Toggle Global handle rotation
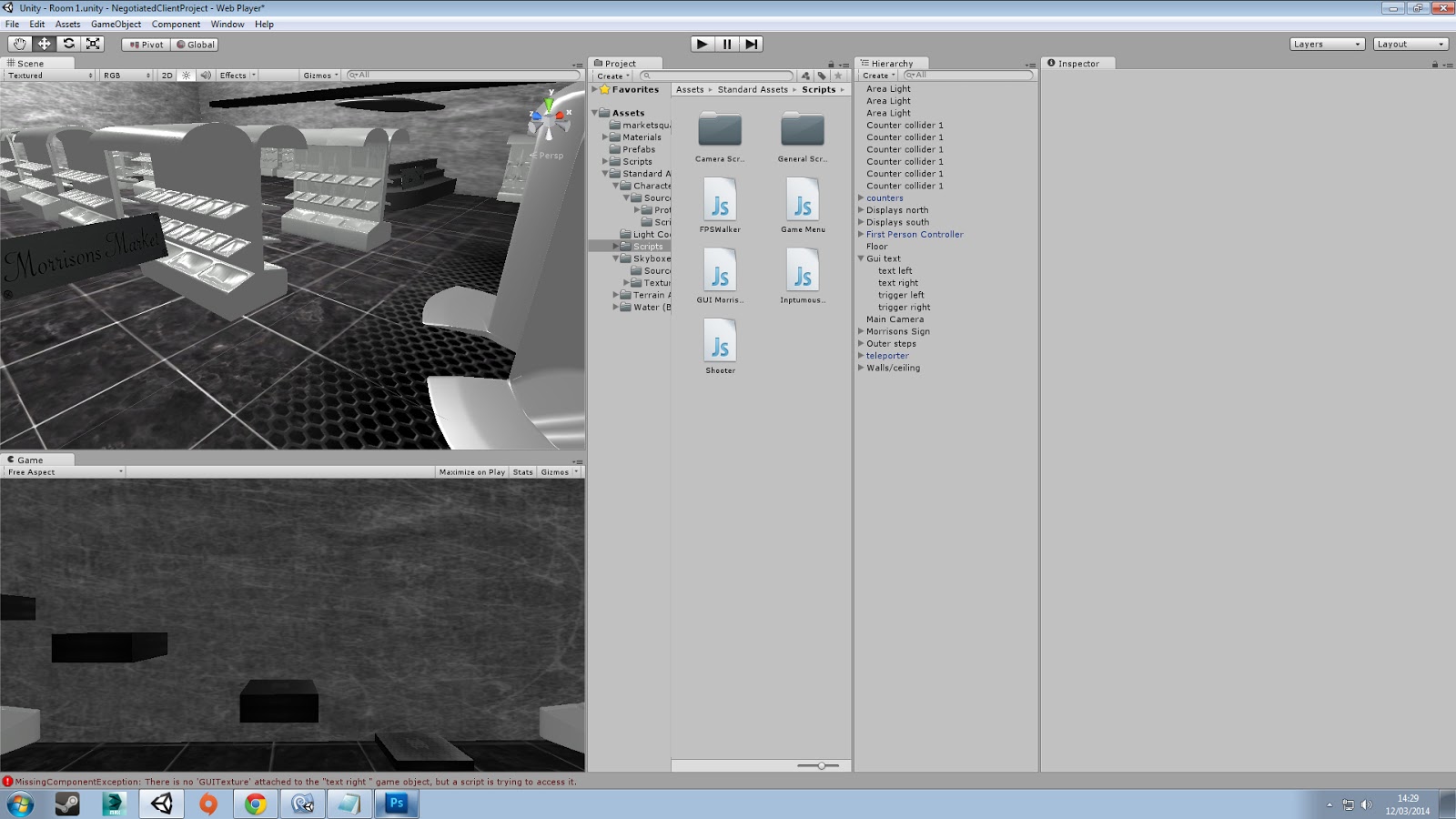This screenshot has height=819, width=1456. pyautogui.click(x=196, y=45)
